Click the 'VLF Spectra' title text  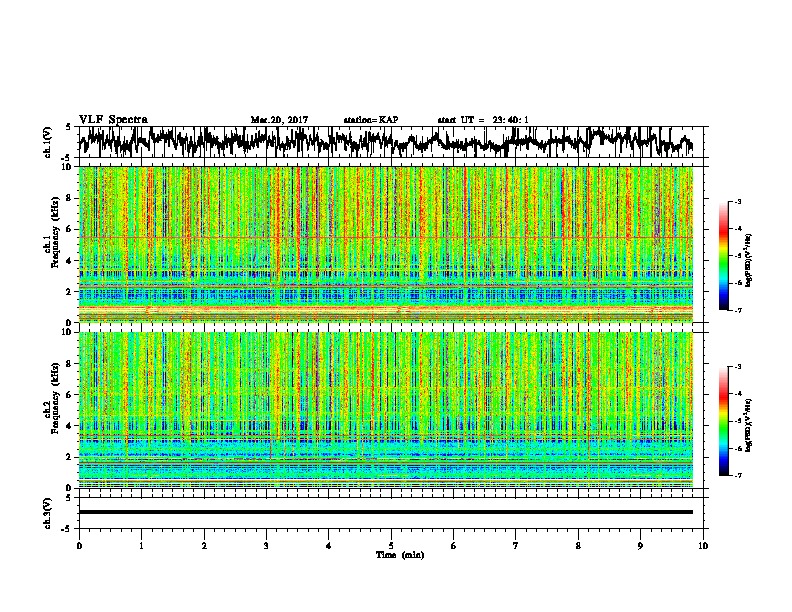(113, 120)
